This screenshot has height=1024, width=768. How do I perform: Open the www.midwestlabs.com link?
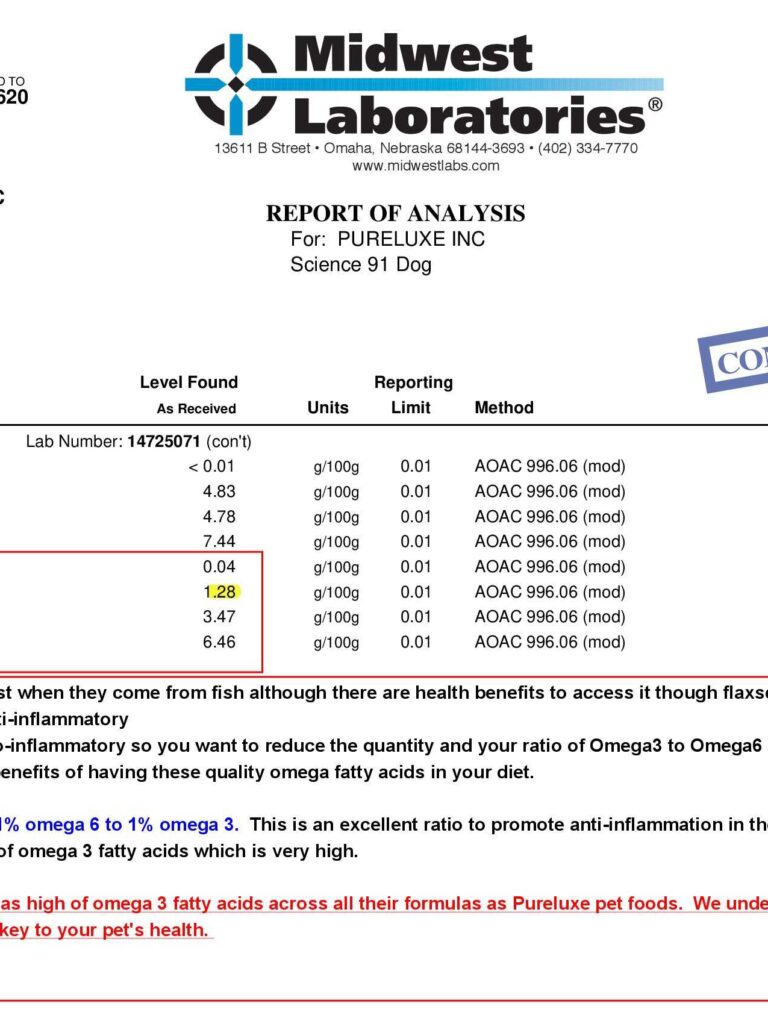pos(426,166)
